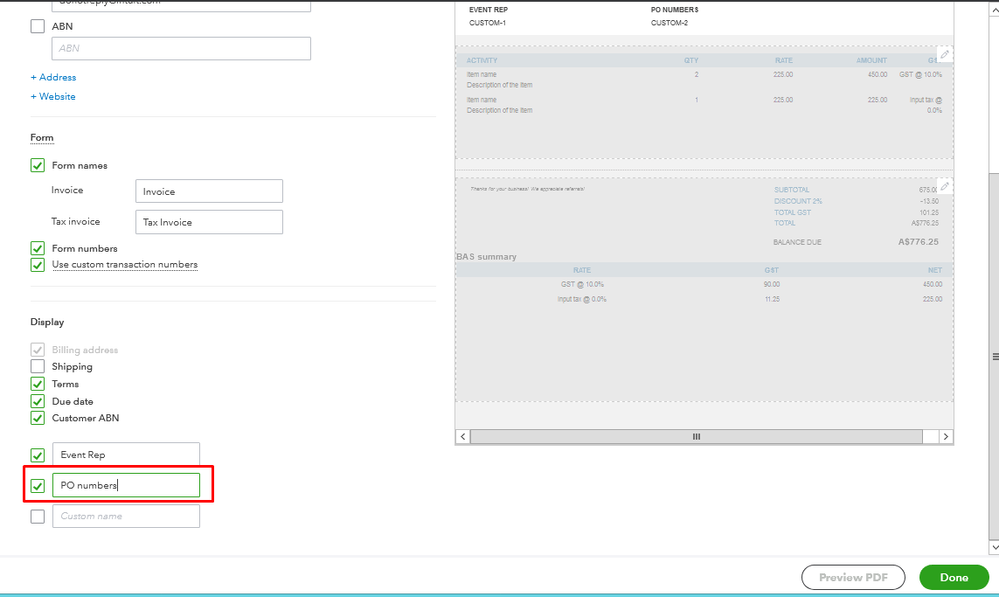Click the Form section heading
999x597 pixels.
(x=42, y=138)
